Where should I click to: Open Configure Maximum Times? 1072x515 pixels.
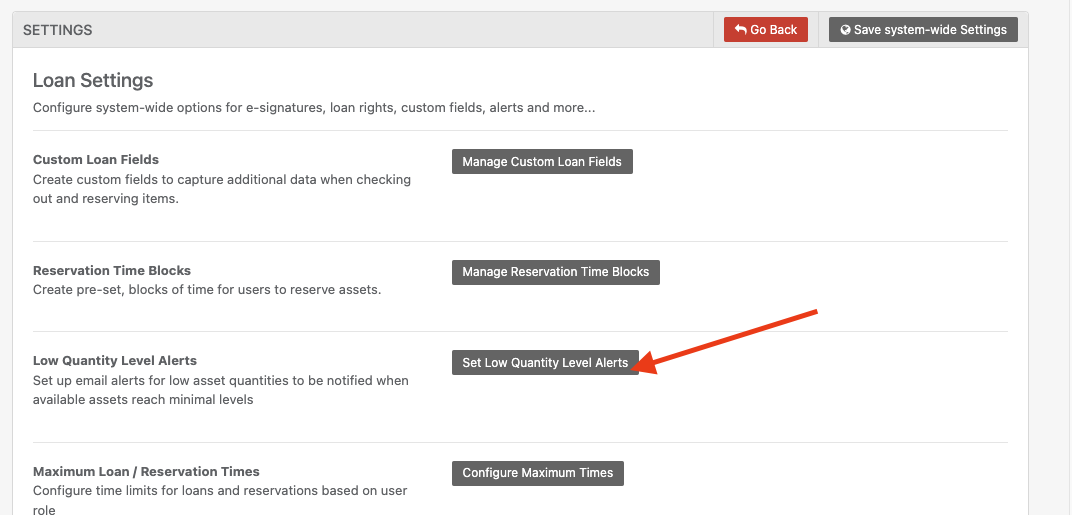[x=538, y=473]
